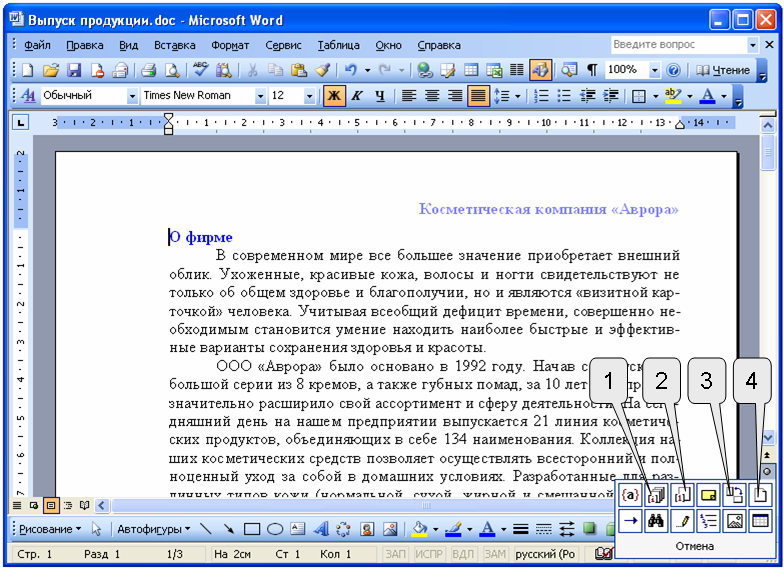Click the Show formatting marks (¶) icon

pos(592,70)
